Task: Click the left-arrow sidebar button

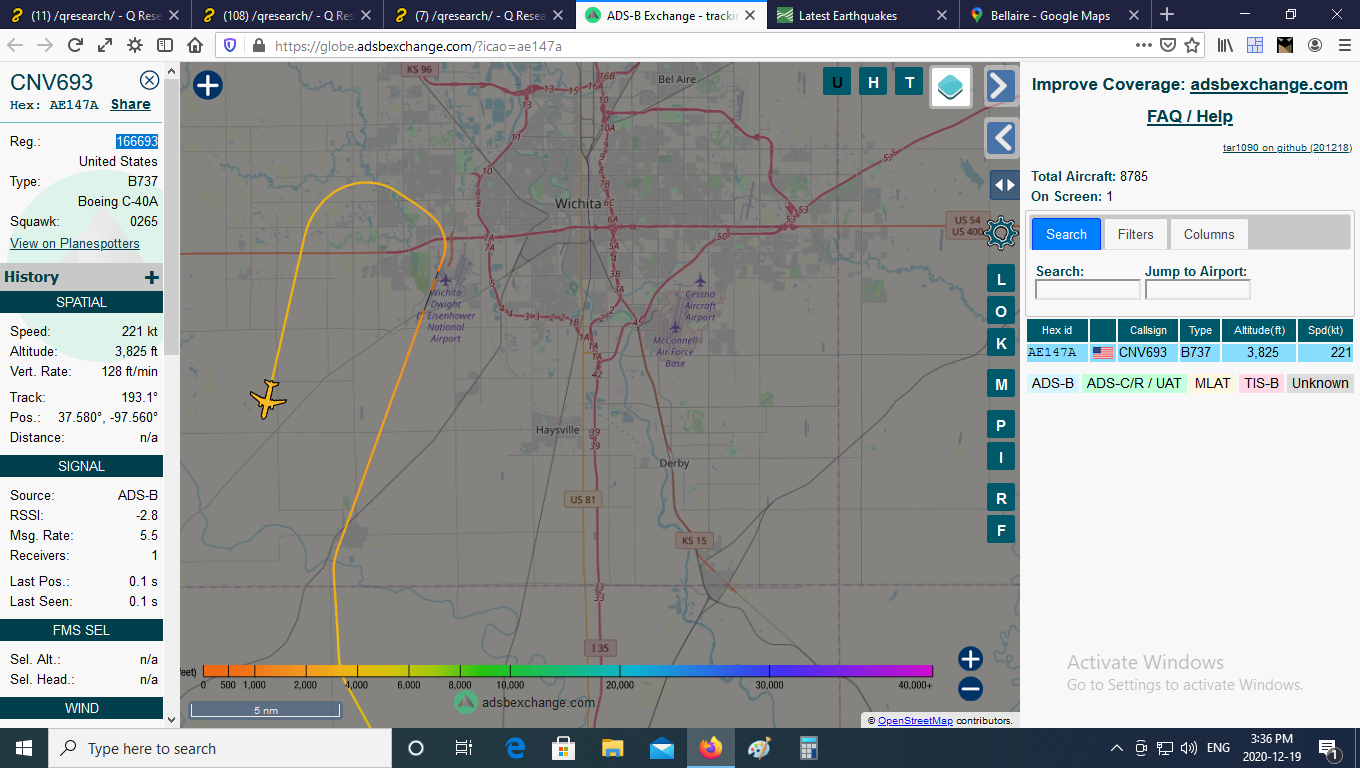Action: tap(1001, 138)
